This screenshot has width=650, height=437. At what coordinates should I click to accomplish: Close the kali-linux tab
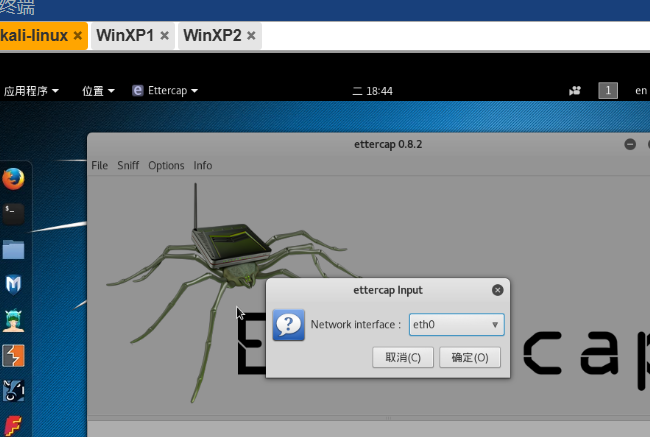point(78,36)
